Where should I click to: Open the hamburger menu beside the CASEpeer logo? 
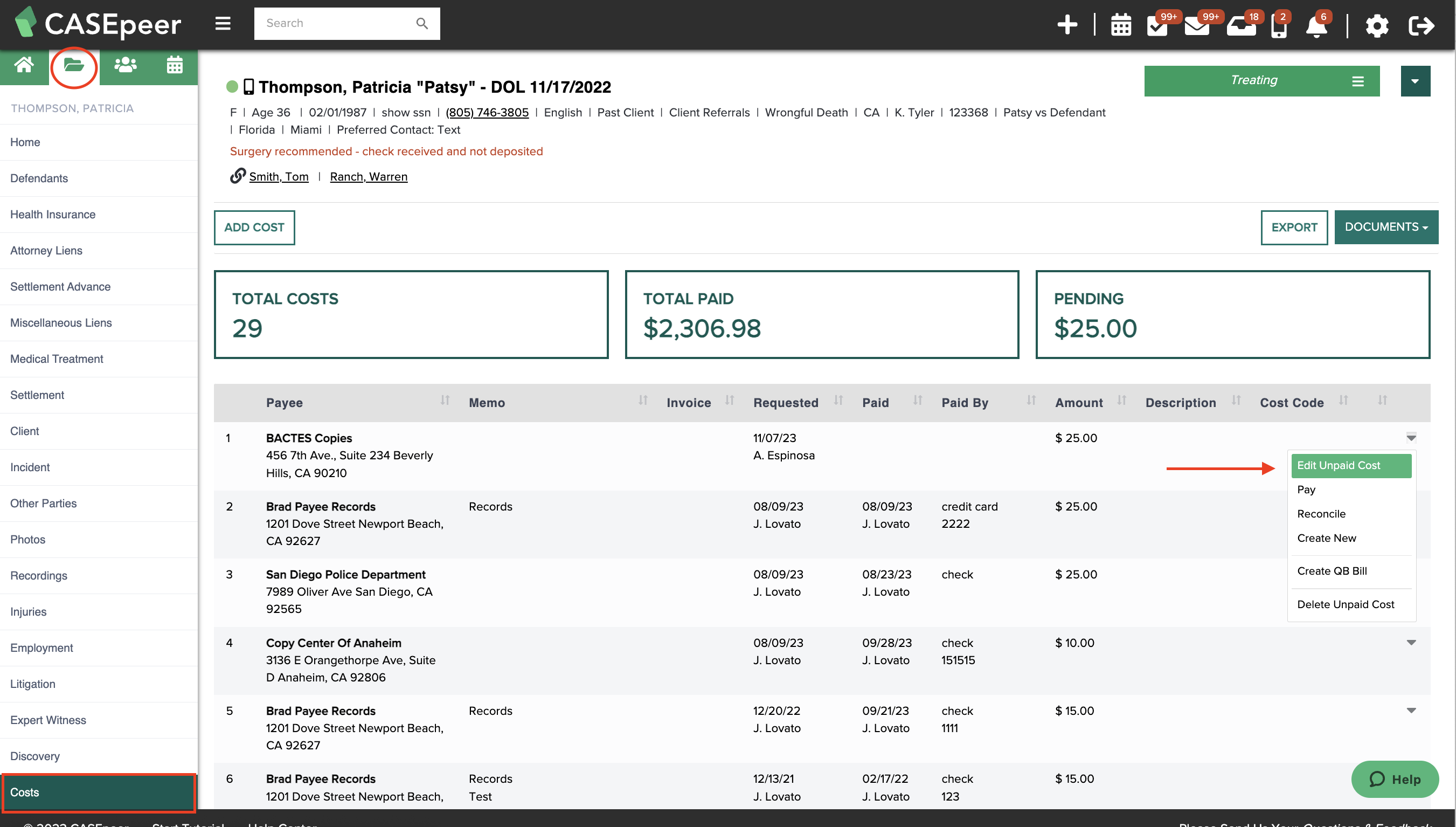click(223, 24)
